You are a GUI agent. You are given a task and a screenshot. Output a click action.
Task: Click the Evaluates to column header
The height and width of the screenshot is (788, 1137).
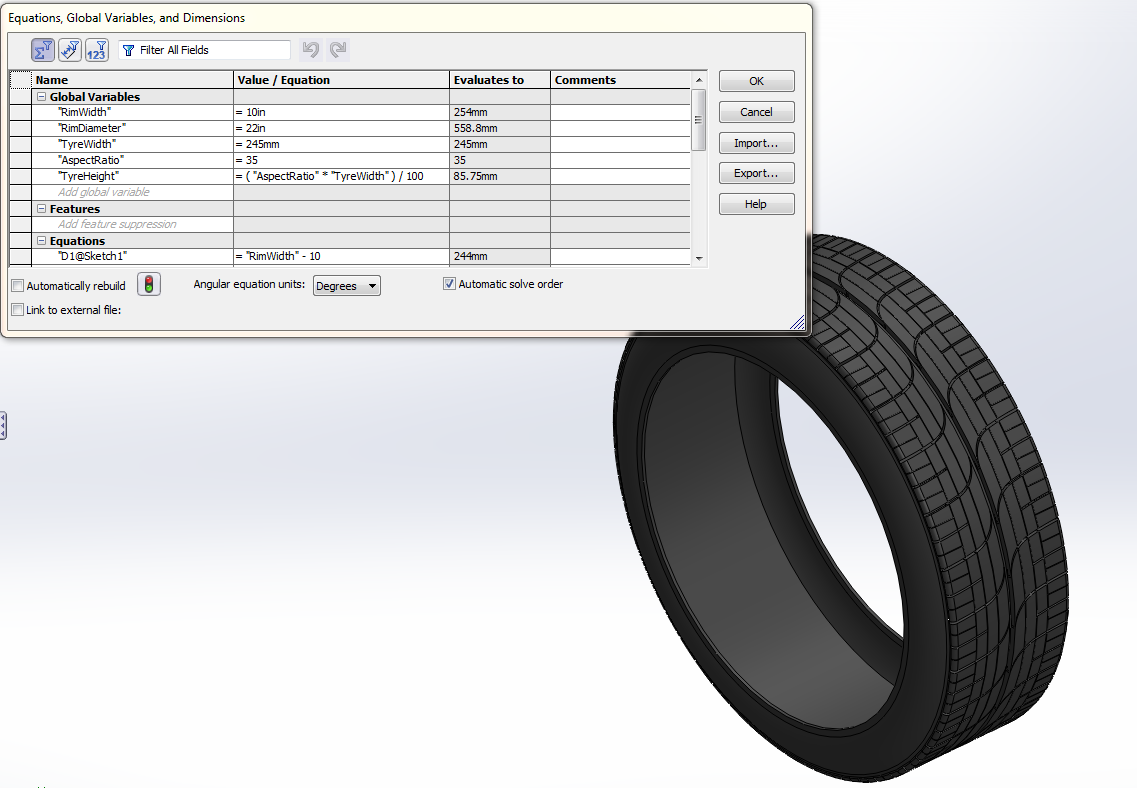500,80
